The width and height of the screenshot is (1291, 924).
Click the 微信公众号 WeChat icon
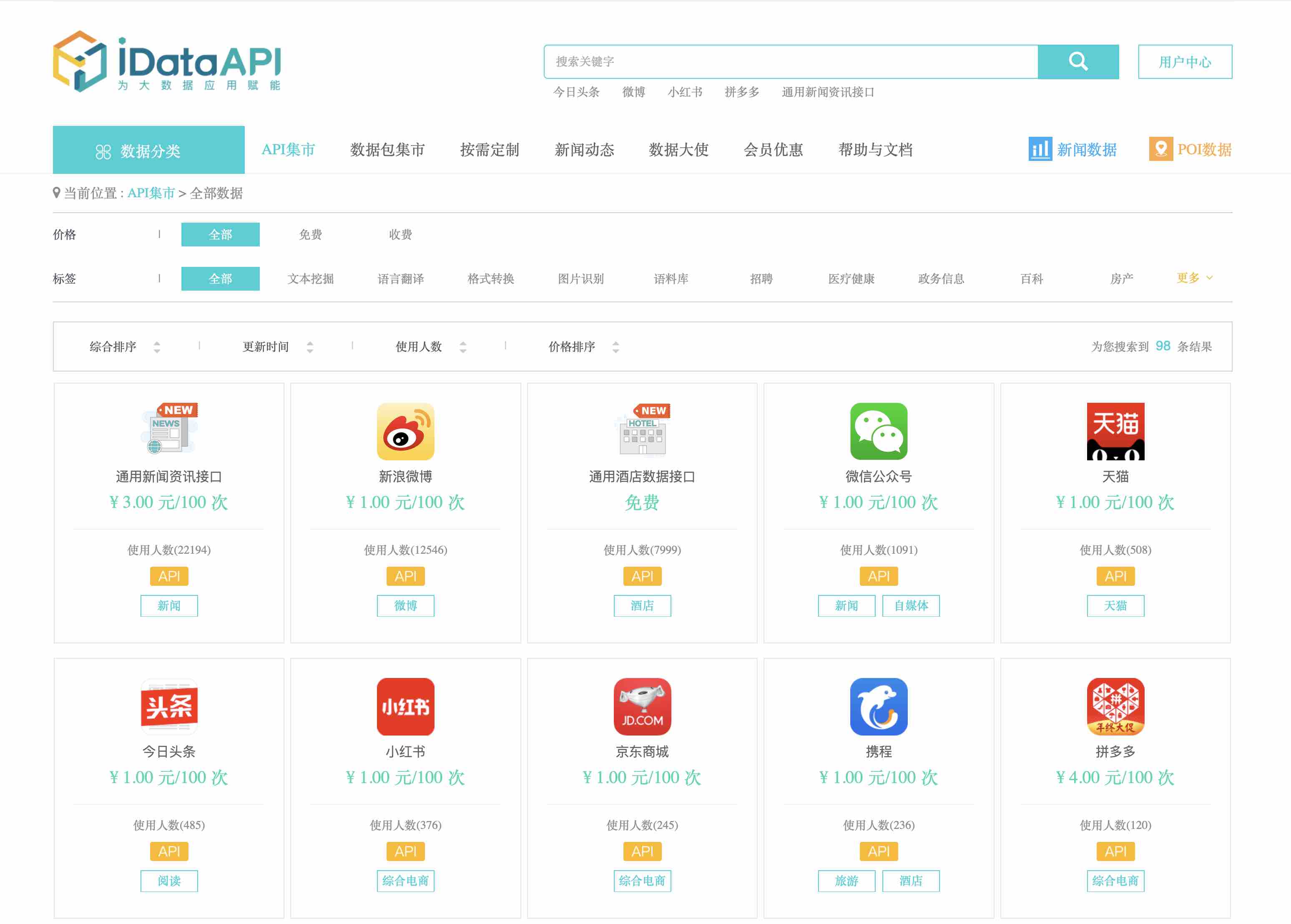(x=879, y=431)
